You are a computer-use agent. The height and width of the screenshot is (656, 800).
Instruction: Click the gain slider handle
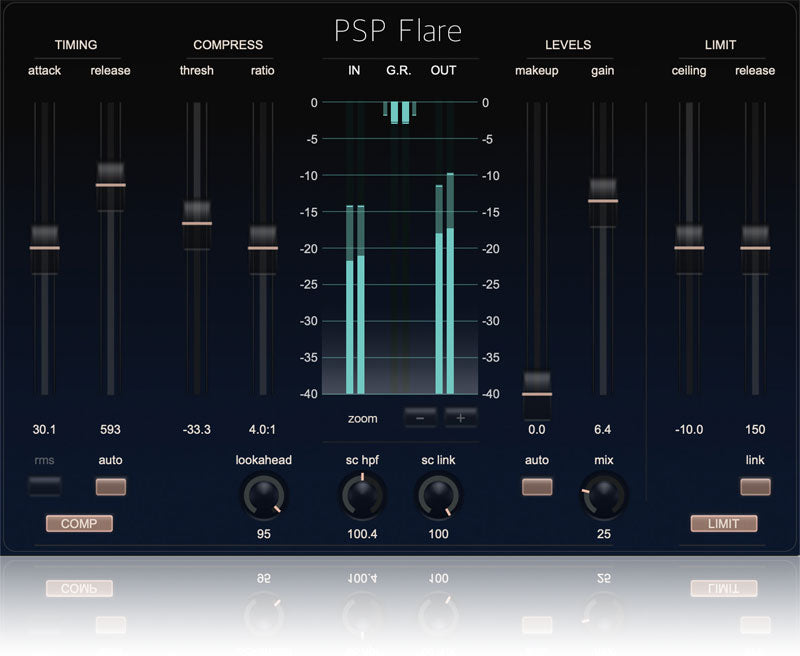(x=603, y=201)
